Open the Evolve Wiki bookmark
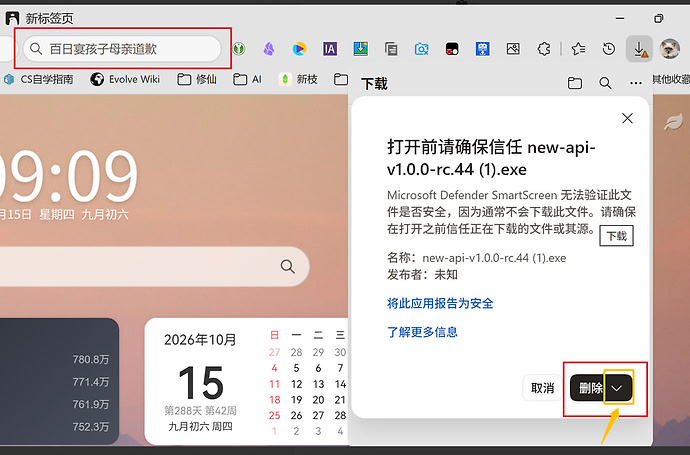 point(125,79)
